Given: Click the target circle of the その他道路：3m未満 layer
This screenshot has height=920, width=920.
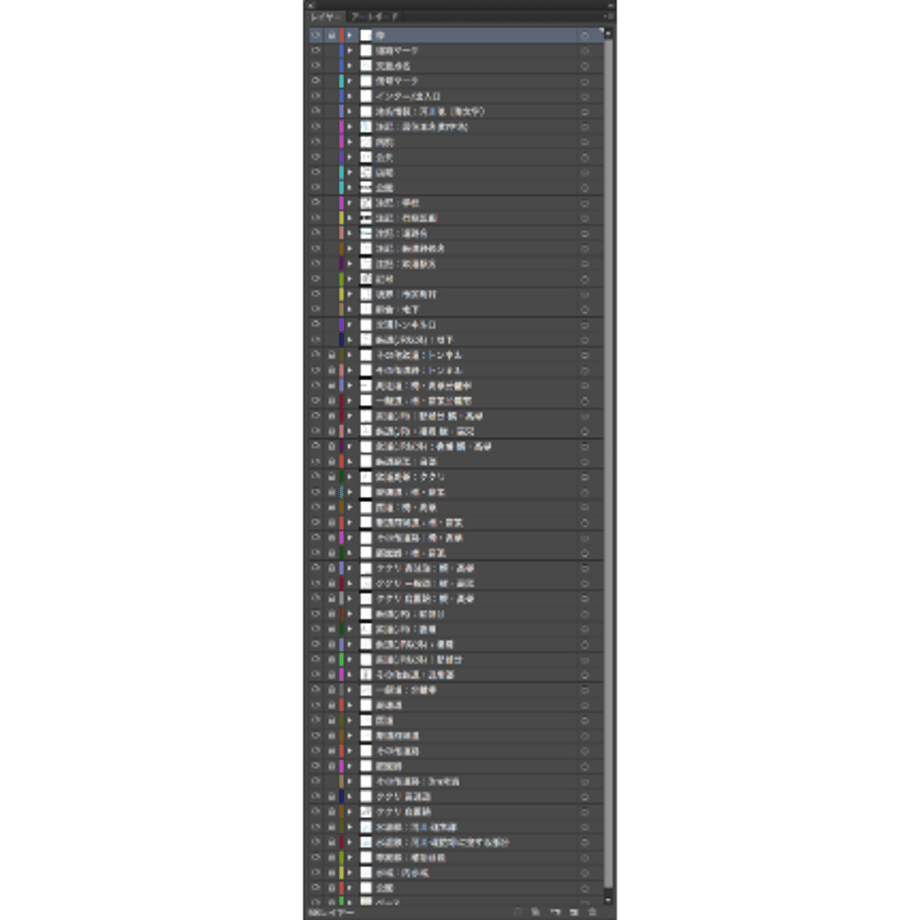Looking at the screenshot, I should (x=584, y=782).
